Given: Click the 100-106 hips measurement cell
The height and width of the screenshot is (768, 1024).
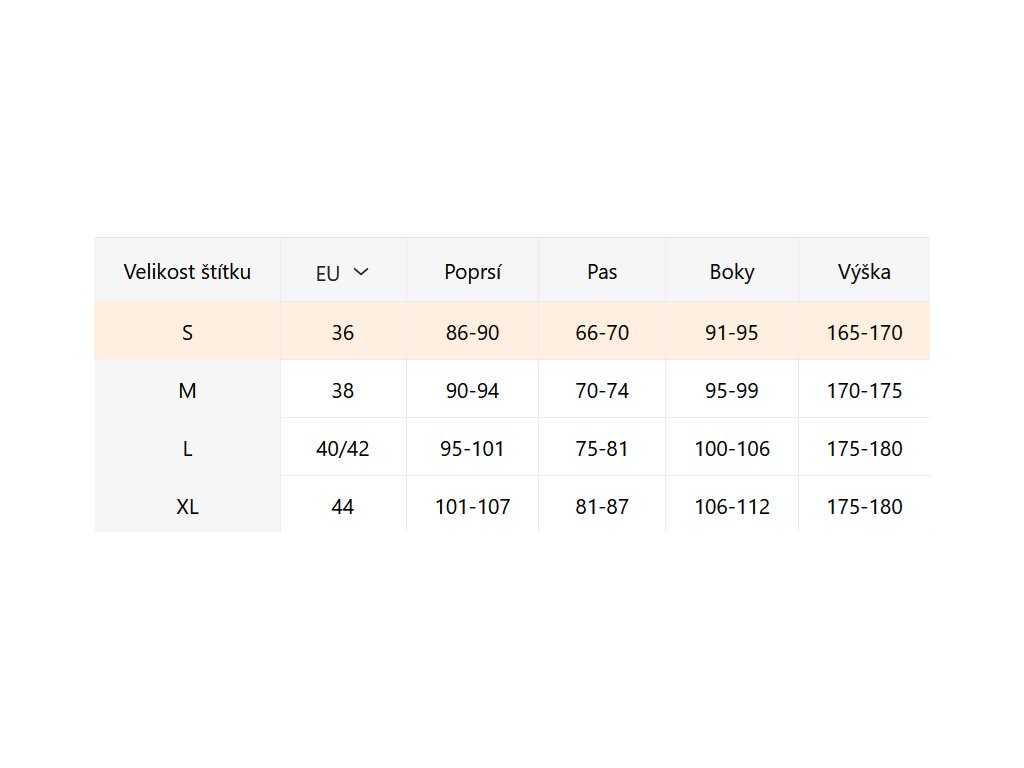Looking at the screenshot, I should click(732, 449).
